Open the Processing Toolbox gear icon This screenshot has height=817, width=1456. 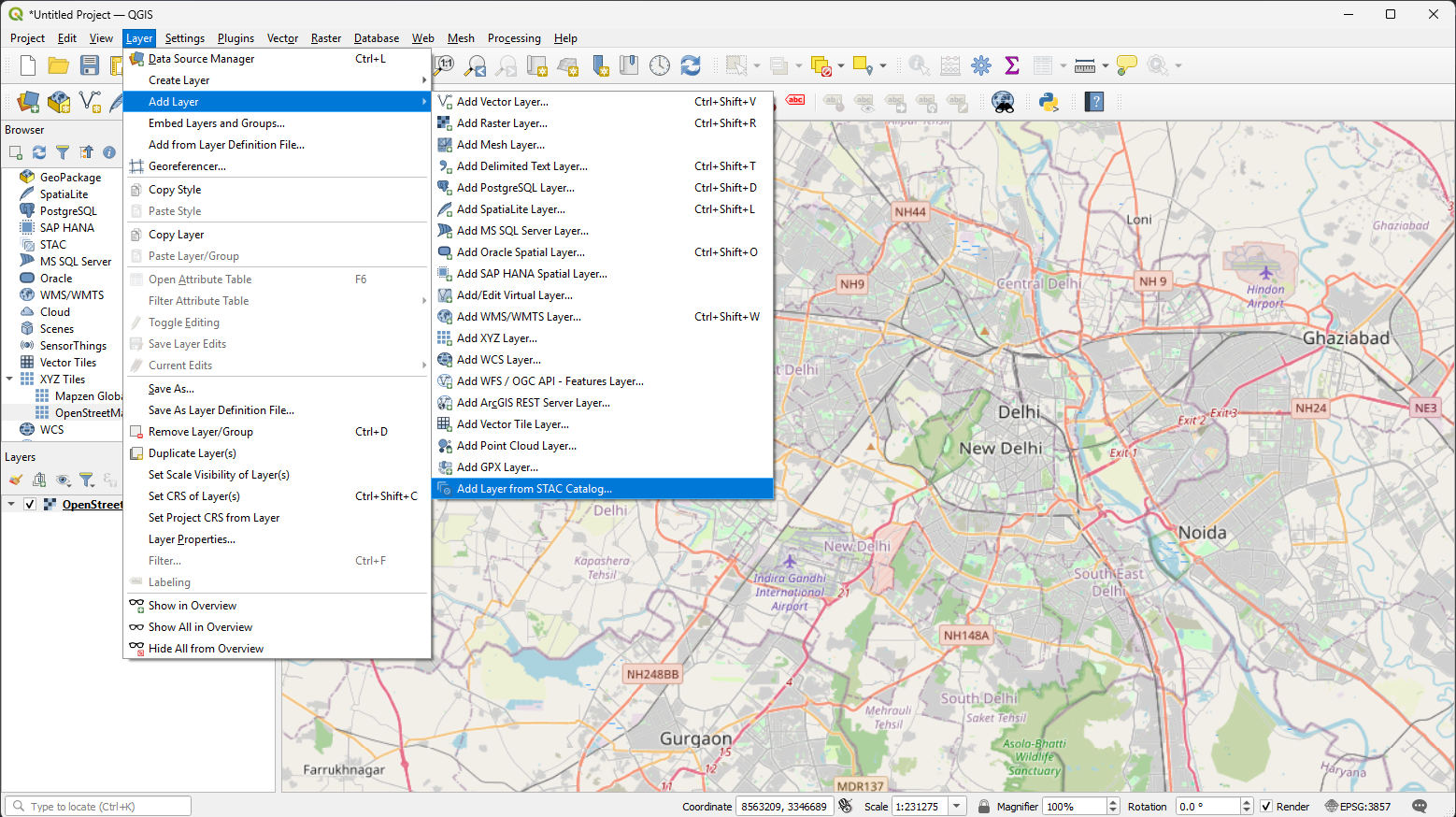pyautogui.click(x=981, y=65)
